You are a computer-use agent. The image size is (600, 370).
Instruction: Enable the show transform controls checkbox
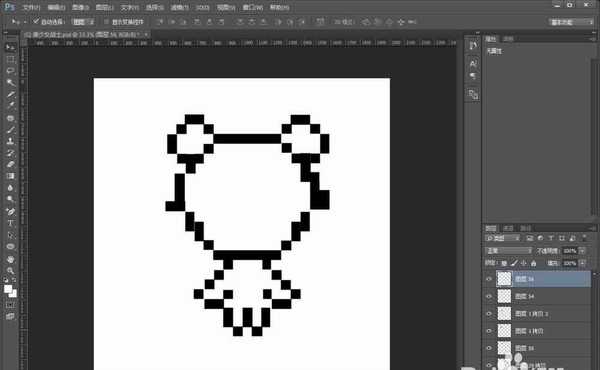pos(106,22)
